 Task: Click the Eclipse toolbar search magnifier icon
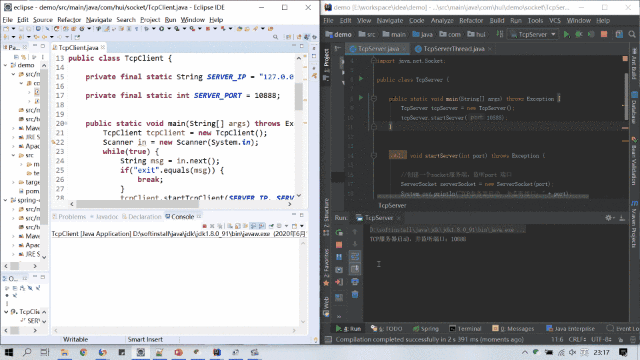click(276, 37)
